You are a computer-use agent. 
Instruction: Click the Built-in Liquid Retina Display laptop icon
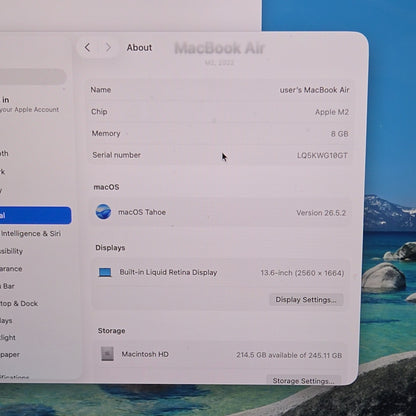tap(105, 272)
